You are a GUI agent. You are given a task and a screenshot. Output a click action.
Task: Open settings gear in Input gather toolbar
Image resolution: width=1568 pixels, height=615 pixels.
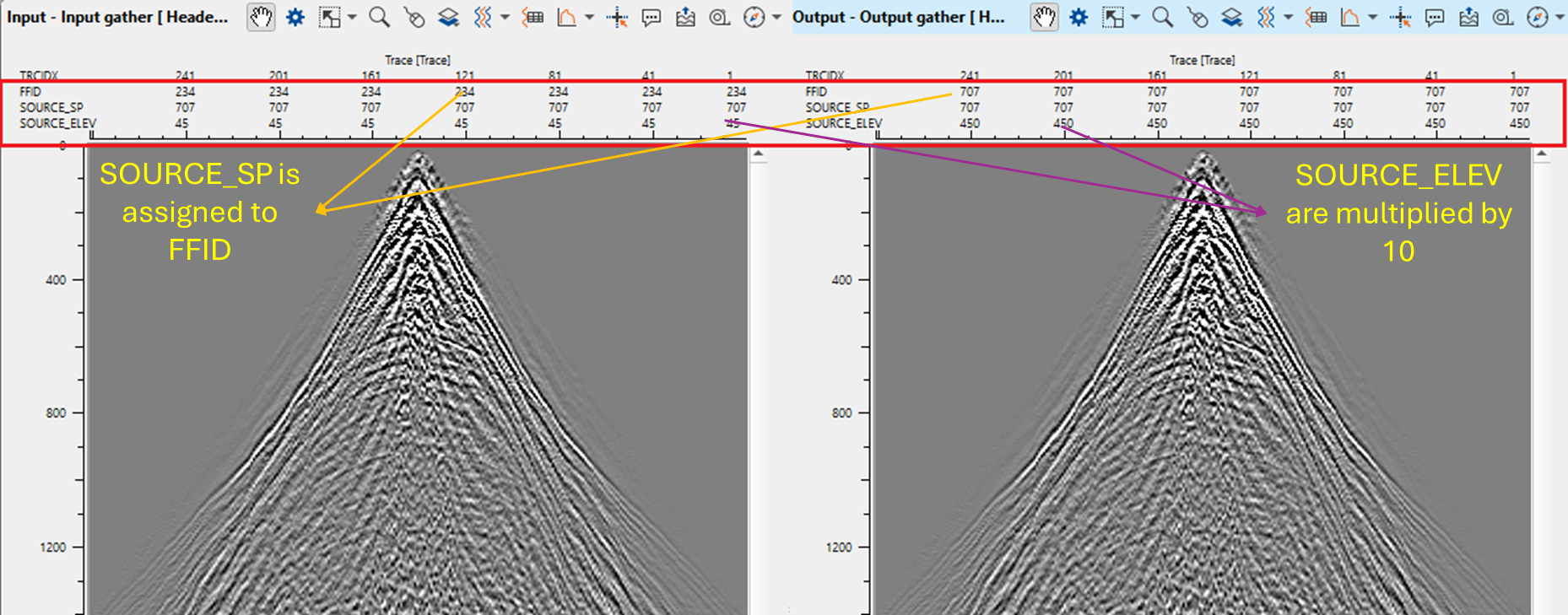(x=295, y=17)
